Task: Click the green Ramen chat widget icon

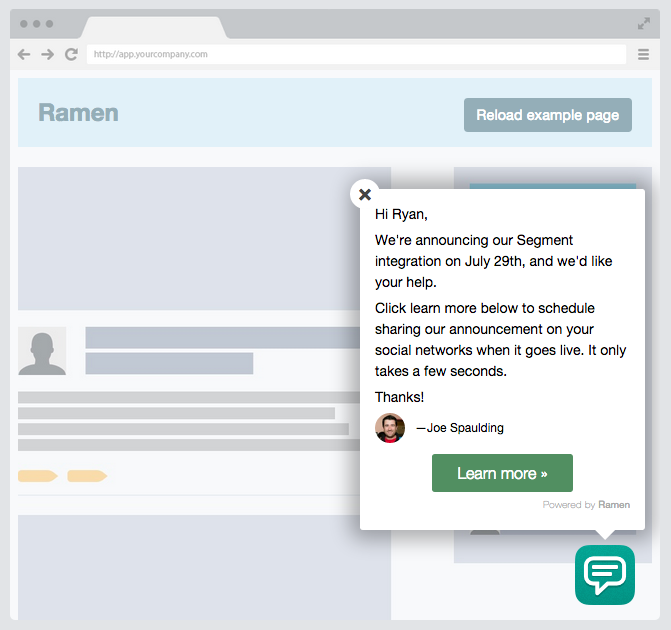Action: coord(605,574)
